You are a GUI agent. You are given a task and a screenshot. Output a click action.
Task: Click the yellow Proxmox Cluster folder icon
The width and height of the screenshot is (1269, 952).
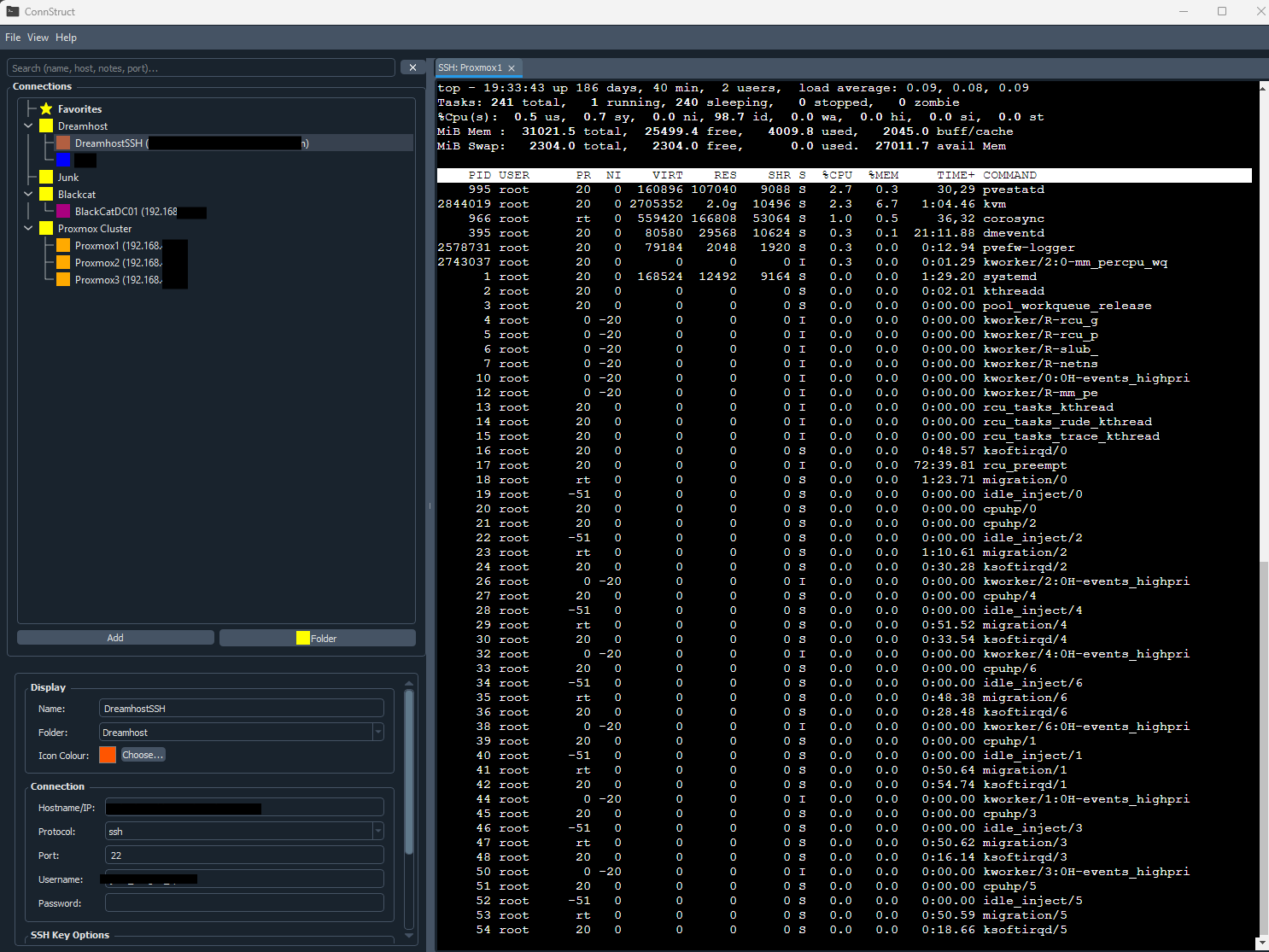46,229
